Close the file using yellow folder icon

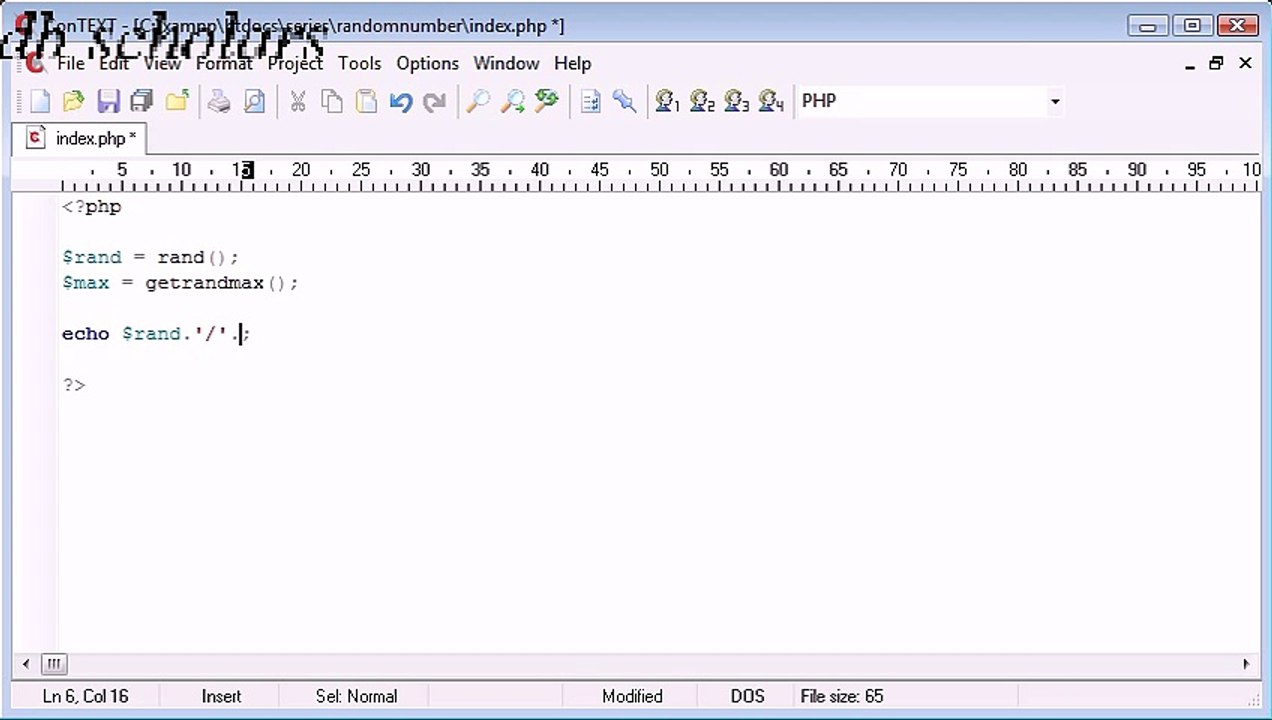point(177,101)
